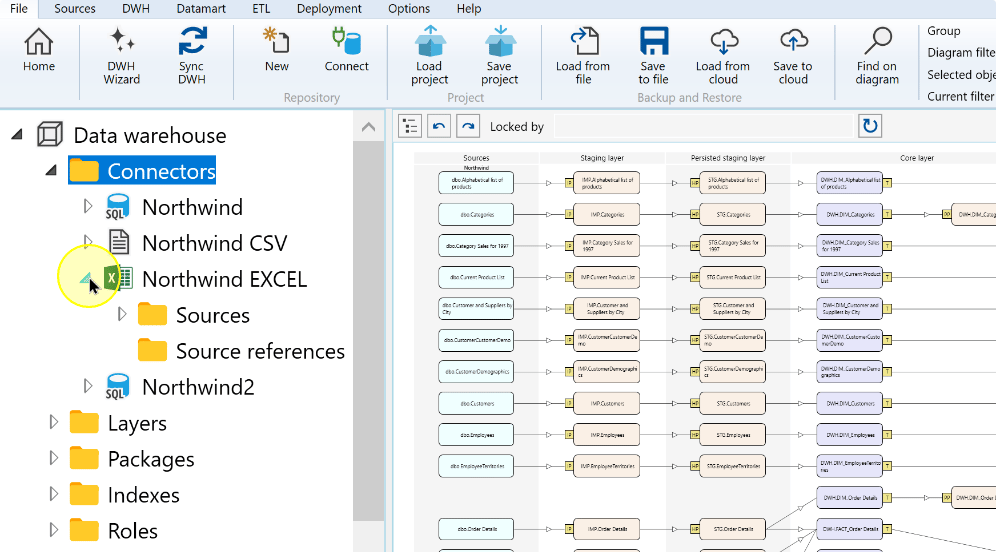Click the Core layer column header
The height and width of the screenshot is (552, 996).
coord(917,158)
